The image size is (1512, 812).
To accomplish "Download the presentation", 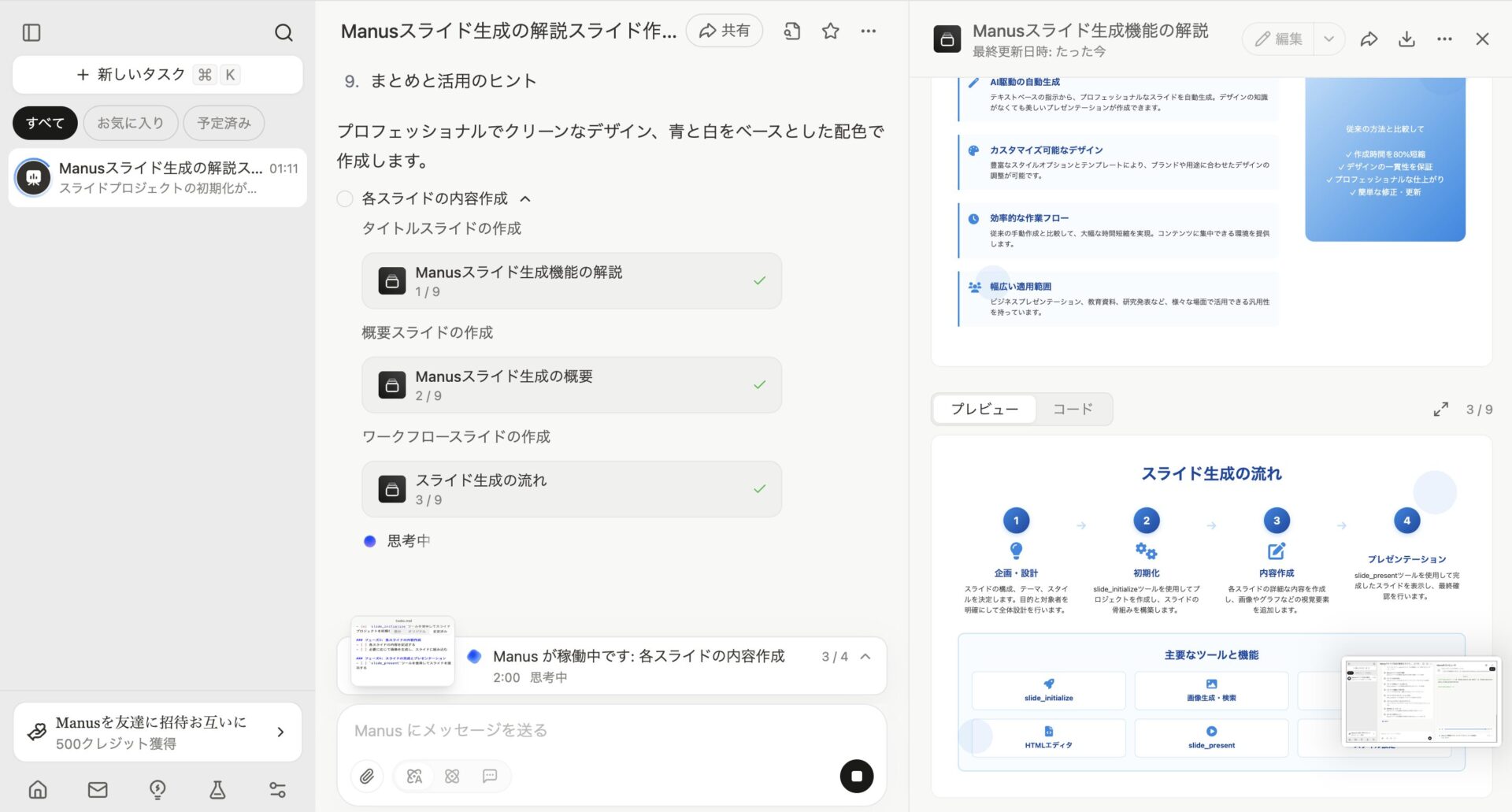I will pyautogui.click(x=1406, y=39).
